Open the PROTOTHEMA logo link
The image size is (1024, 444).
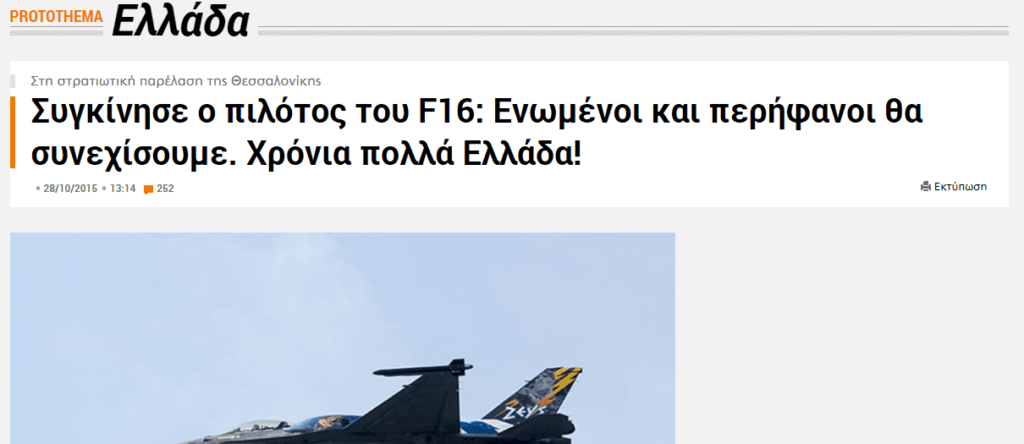(56, 16)
